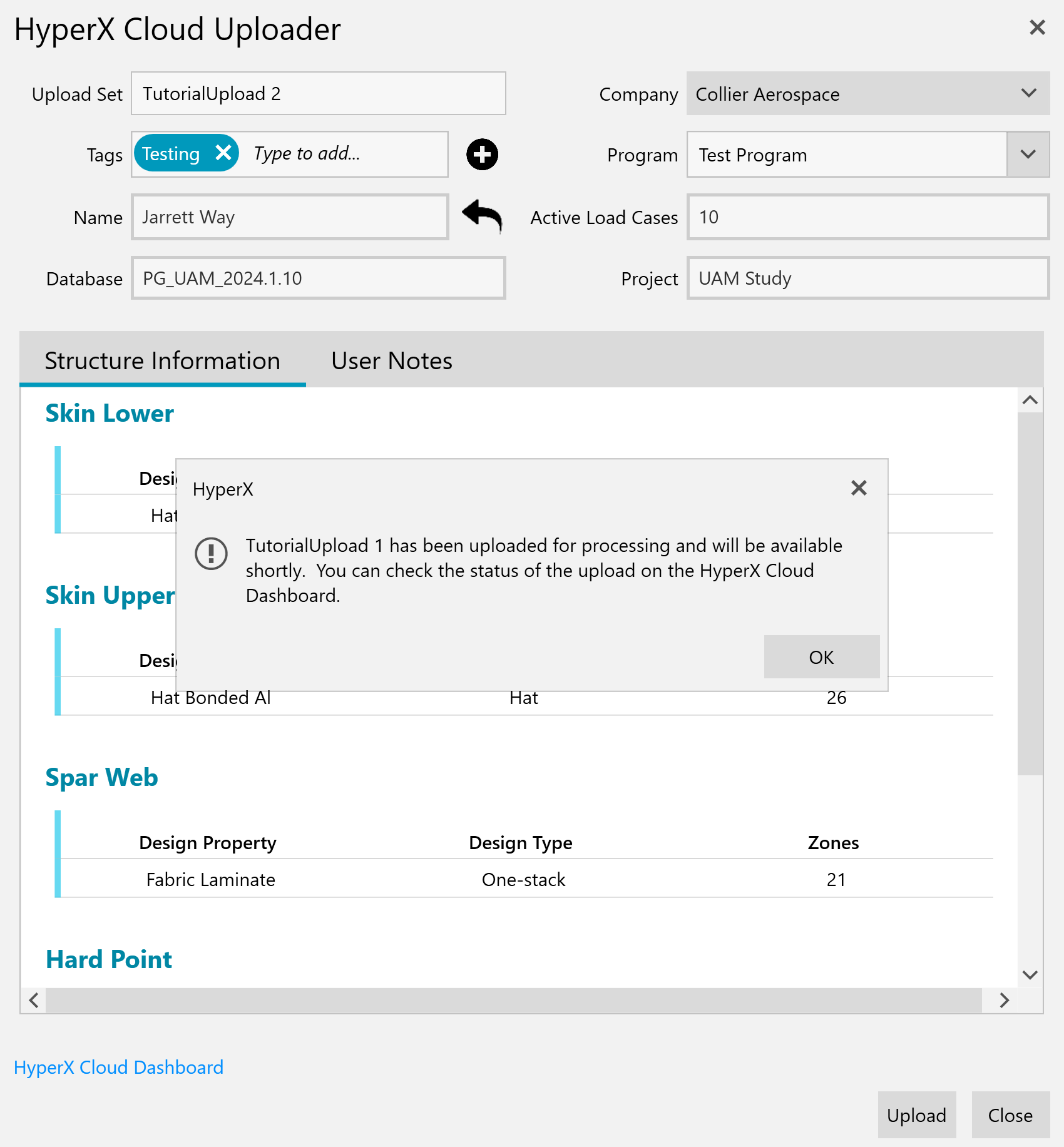Click the Spar Web Design Type header
The height and width of the screenshot is (1147, 1064).
coord(521,843)
